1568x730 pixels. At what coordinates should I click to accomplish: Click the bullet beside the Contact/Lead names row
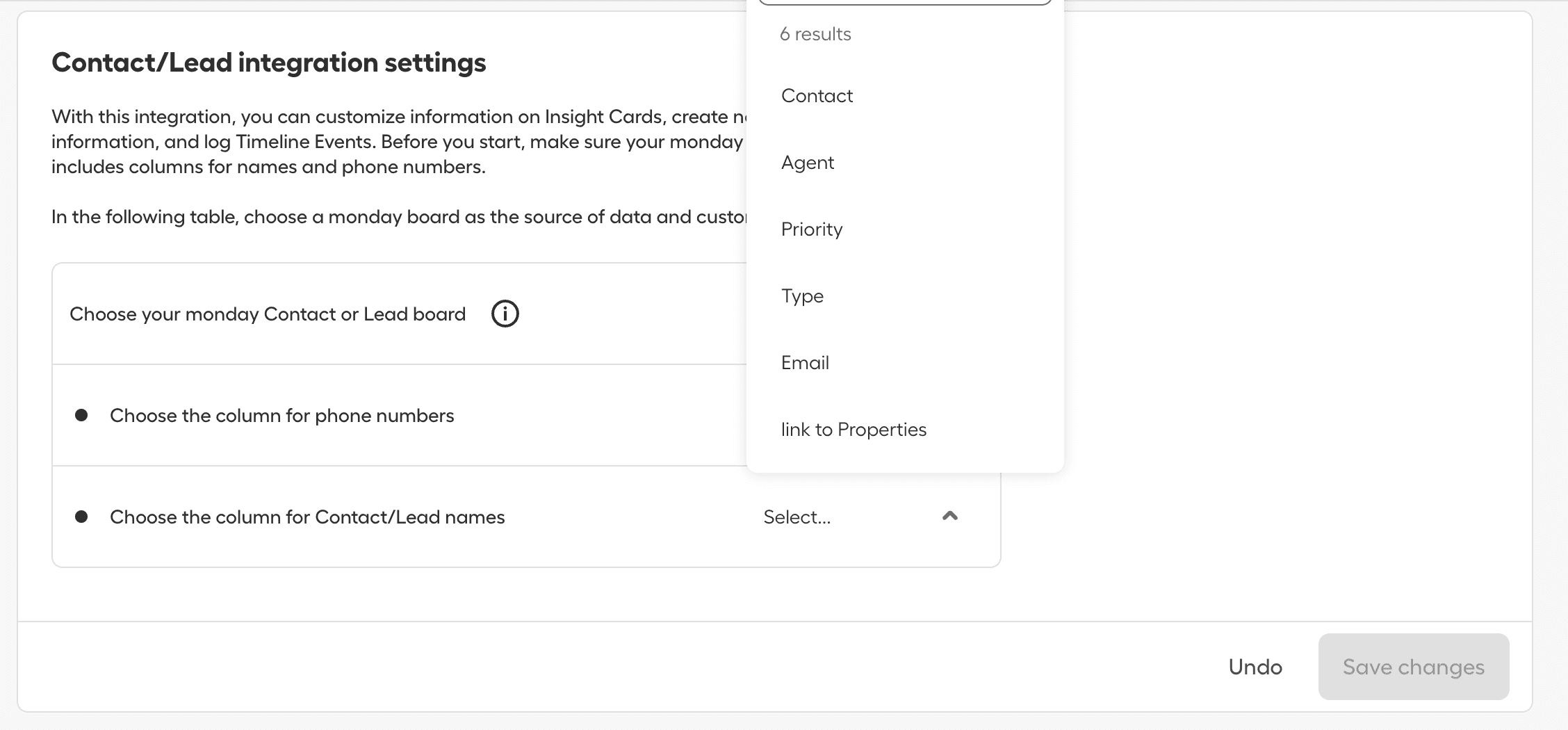[x=81, y=517]
